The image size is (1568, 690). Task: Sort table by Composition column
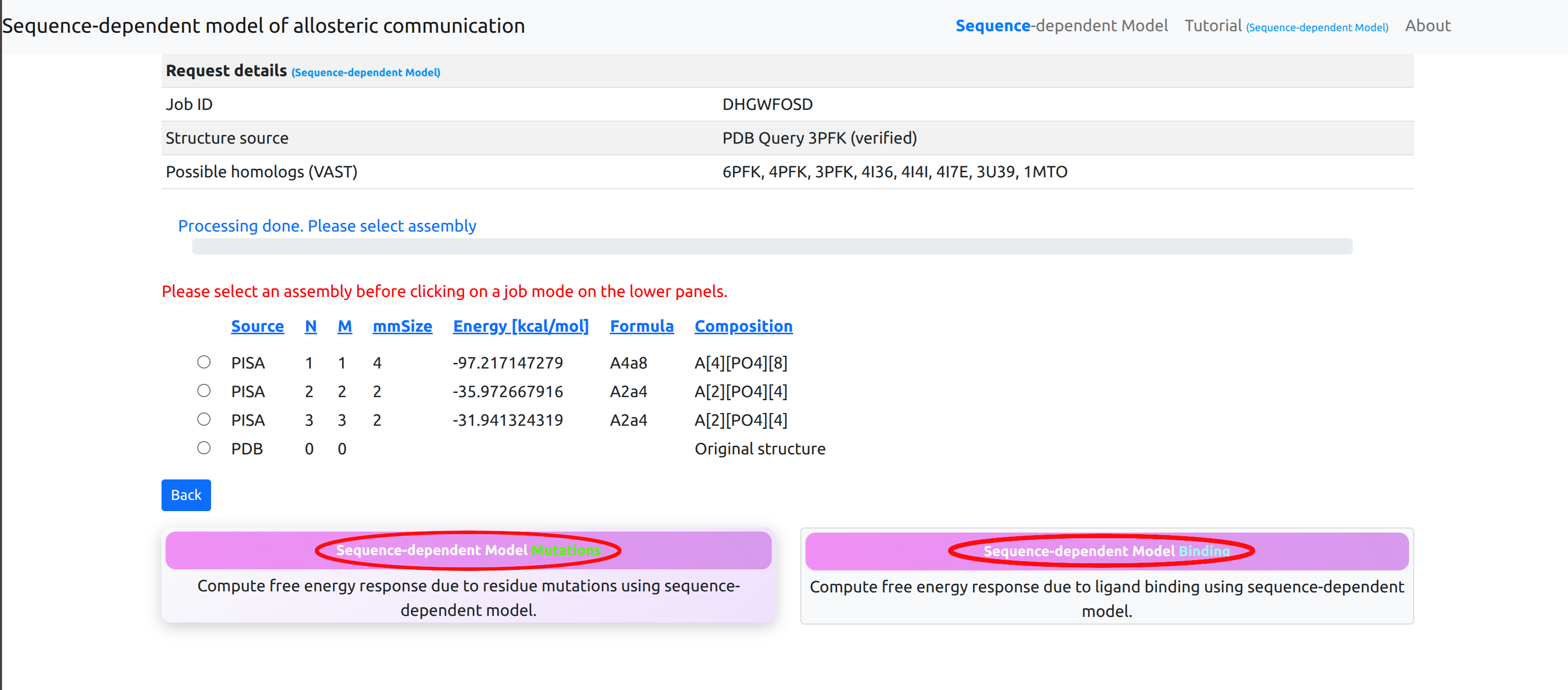click(743, 326)
